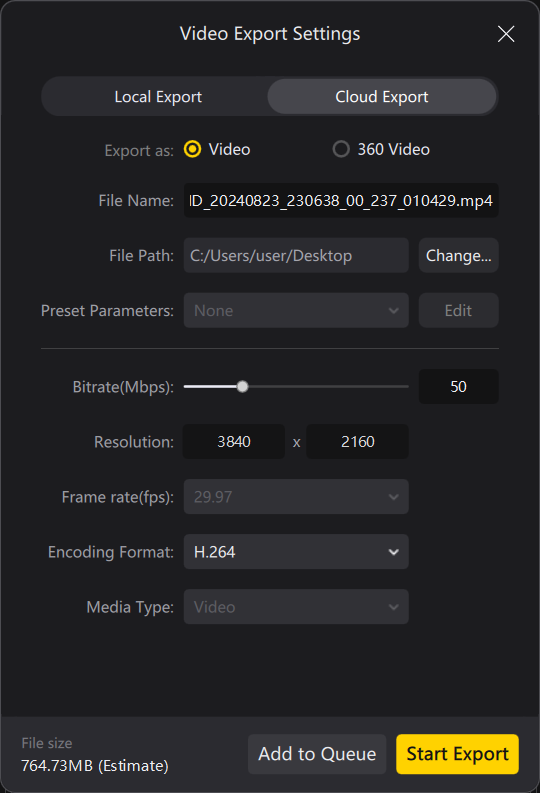The height and width of the screenshot is (793, 540).
Task: Expand the Encoding Format H.264 dropdown
Action: (x=296, y=552)
